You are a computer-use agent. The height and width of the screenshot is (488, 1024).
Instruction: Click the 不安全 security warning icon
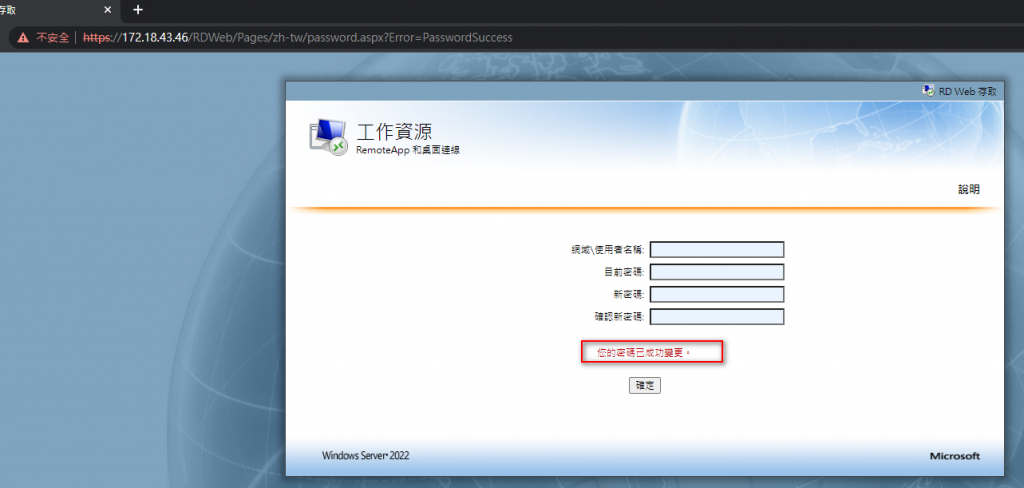pyautogui.click(x=24, y=37)
